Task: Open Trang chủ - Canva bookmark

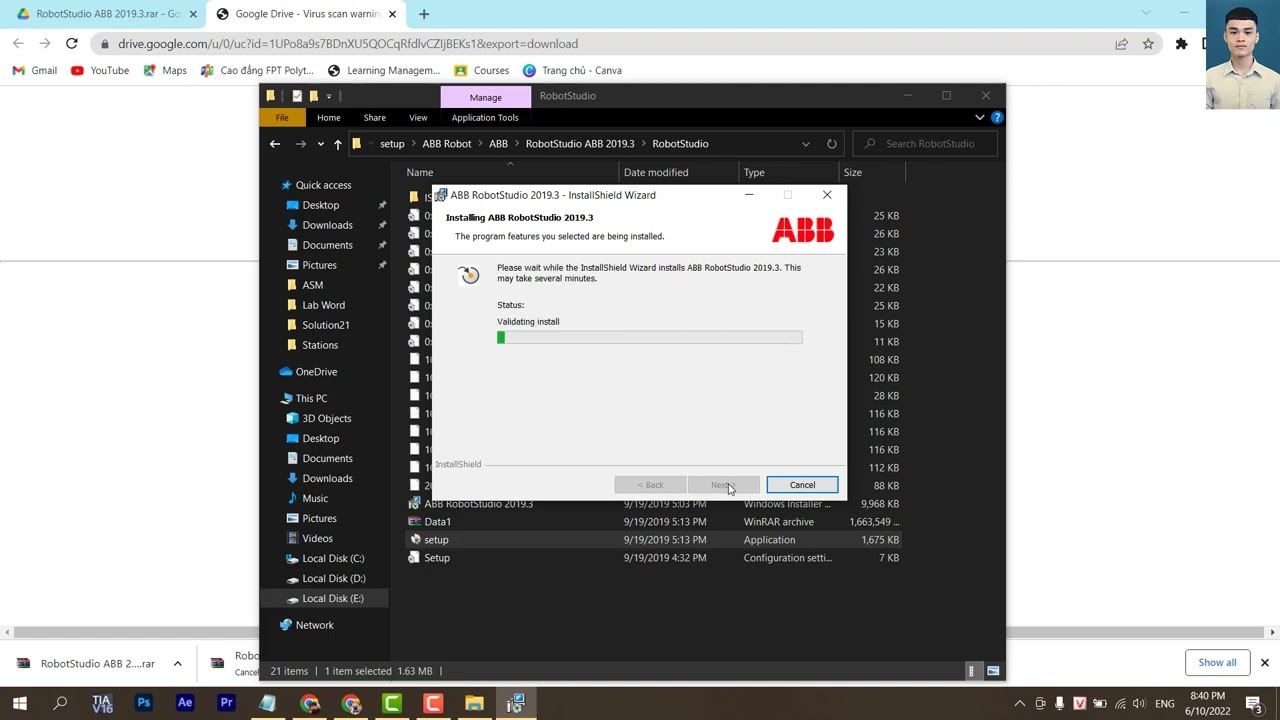Action: pos(572,70)
